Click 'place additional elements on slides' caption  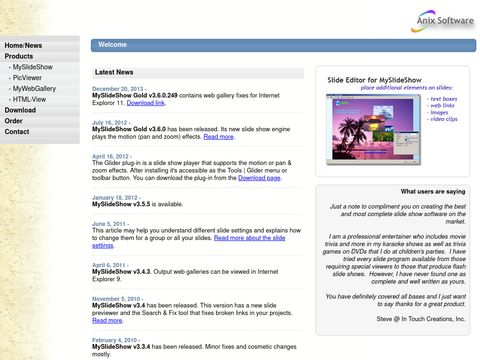tap(406, 88)
